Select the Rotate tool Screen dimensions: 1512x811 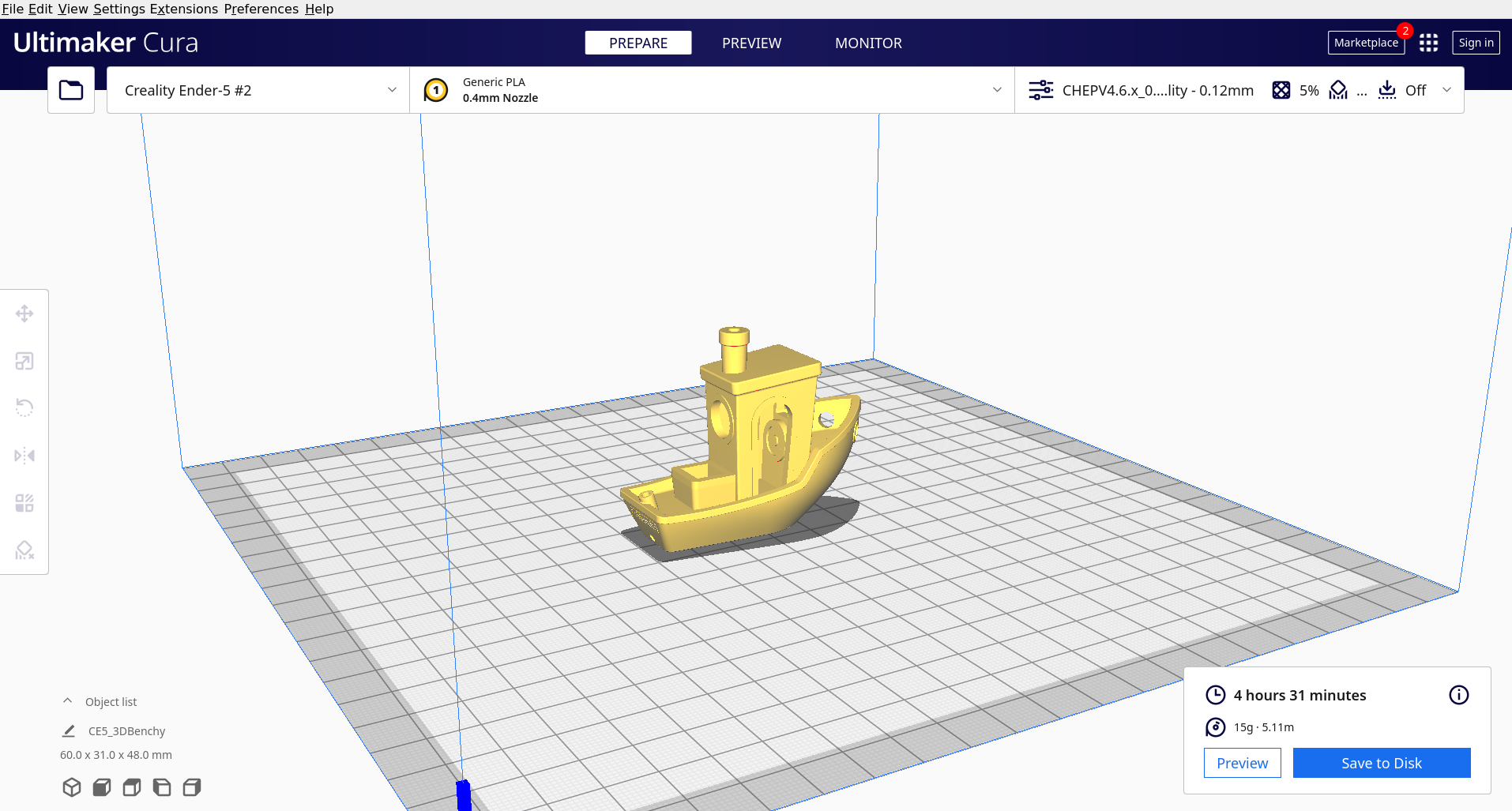coord(24,407)
